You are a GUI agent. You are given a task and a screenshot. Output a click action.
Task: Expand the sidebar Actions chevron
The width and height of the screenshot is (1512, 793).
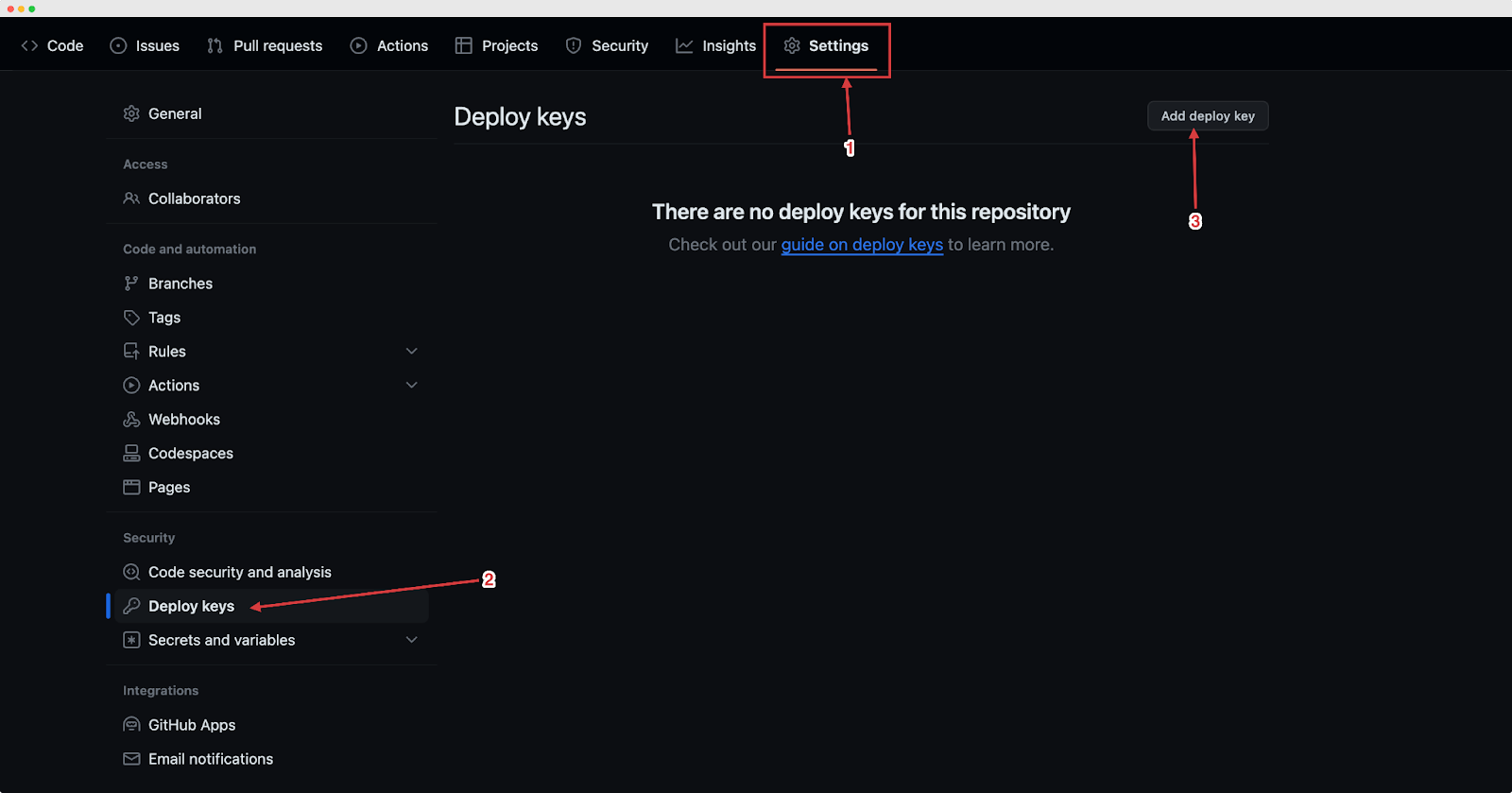click(x=411, y=386)
